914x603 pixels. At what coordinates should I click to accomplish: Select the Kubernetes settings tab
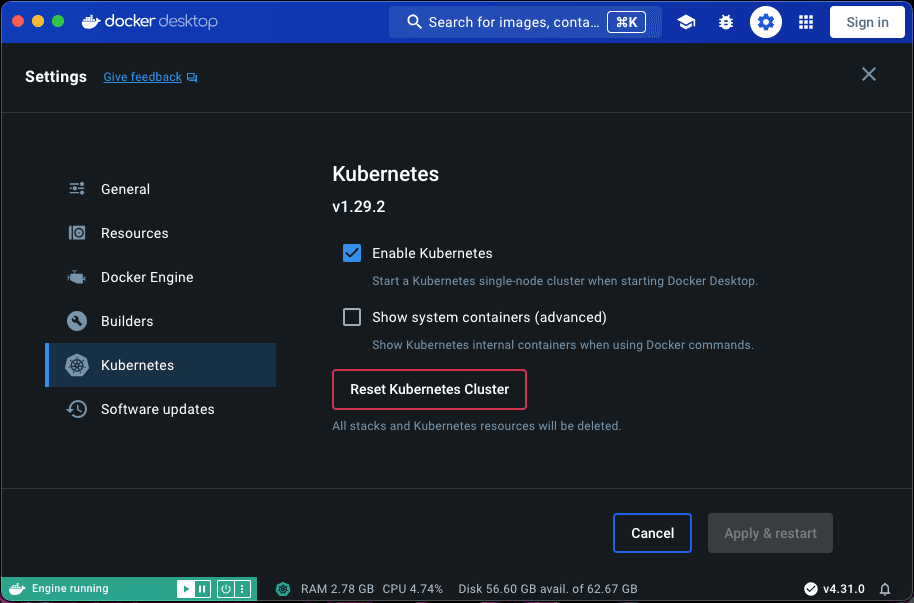pyautogui.click(x=160, y=365)
